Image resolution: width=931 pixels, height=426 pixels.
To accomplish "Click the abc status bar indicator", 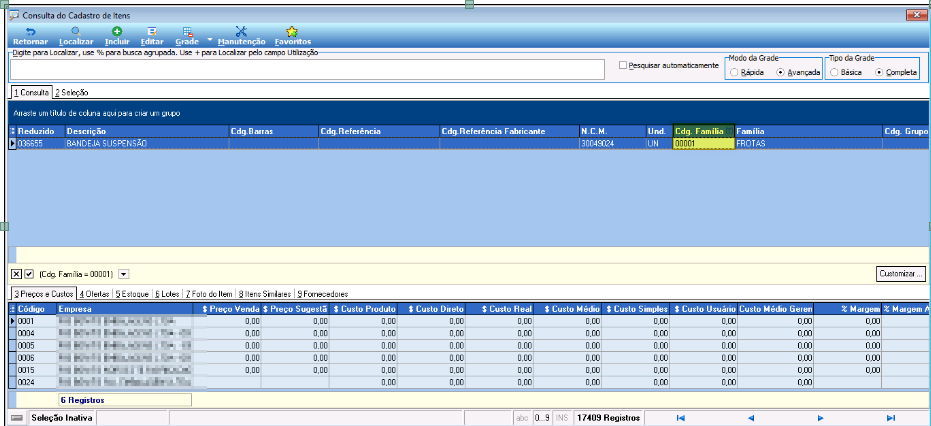I will (x=522, y=418).
